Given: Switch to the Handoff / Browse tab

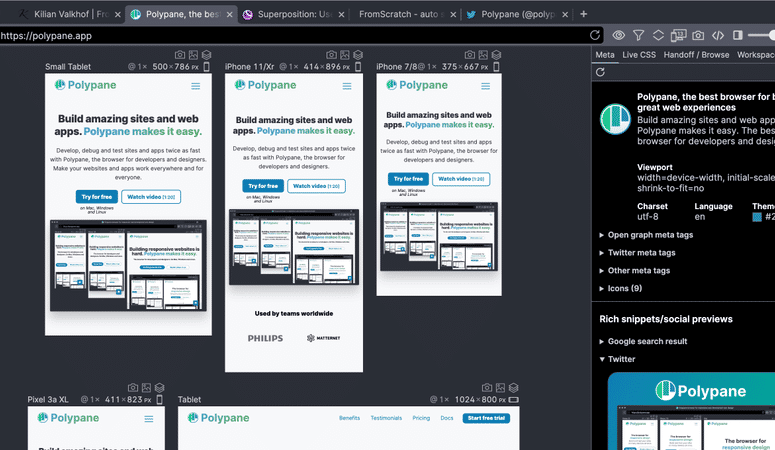Looking at the screenshot, I should point(696,55).
